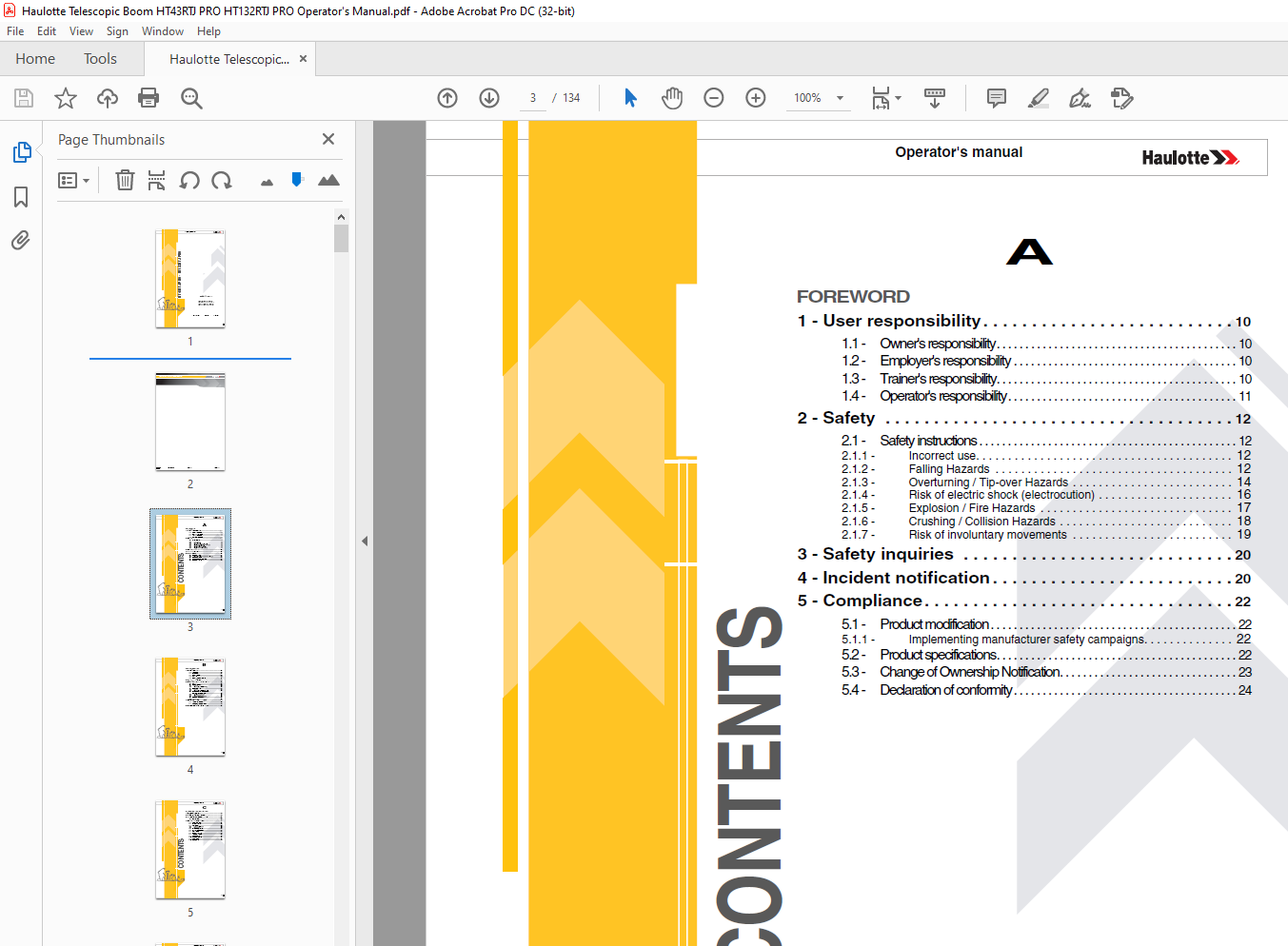
Task: Add a comment with the speech bubble icon
Action: pos(997,98)
